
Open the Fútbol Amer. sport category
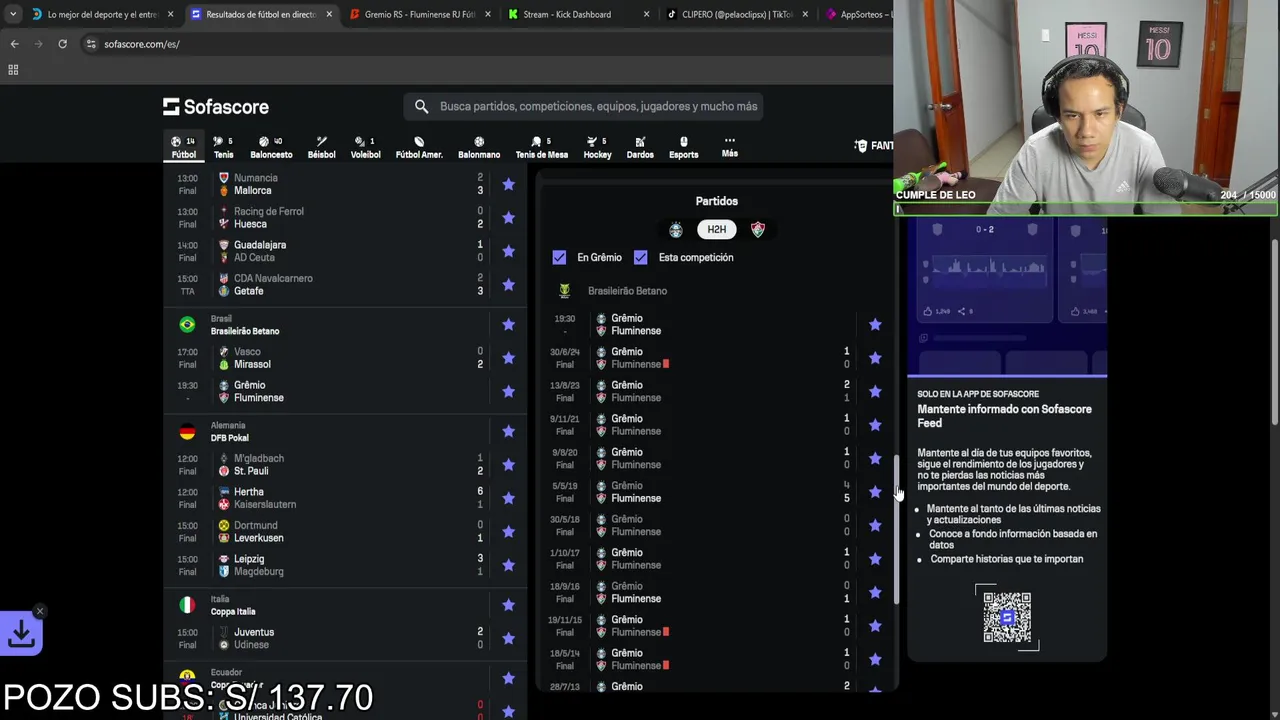pos(419,147)
